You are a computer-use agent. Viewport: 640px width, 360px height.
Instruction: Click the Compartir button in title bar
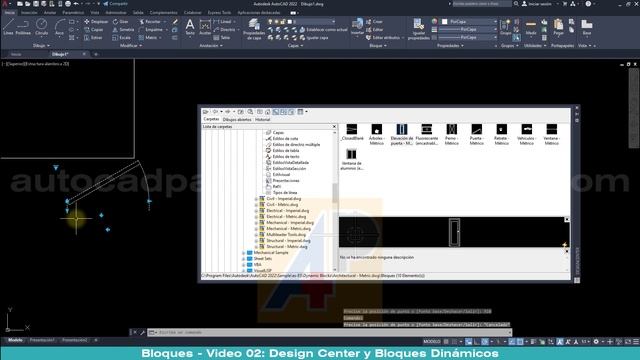pyautogui.click(x=116, y=4)
